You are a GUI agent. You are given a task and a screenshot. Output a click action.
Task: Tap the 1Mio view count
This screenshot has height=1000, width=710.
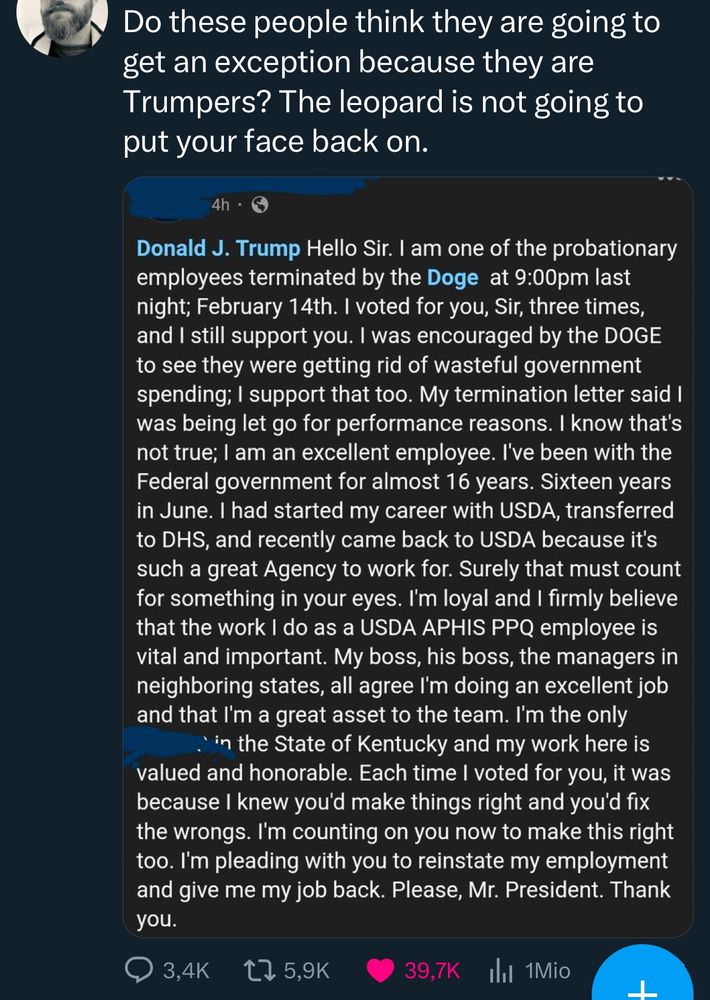(547, 969)
